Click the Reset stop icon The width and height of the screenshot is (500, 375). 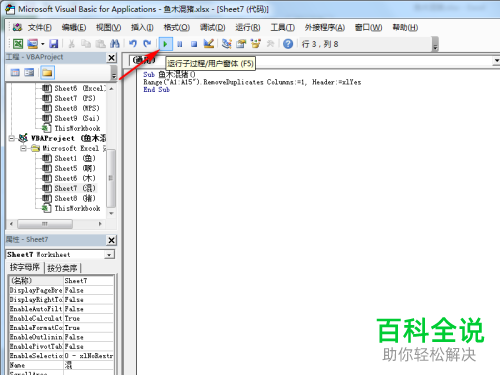point(194,44)
